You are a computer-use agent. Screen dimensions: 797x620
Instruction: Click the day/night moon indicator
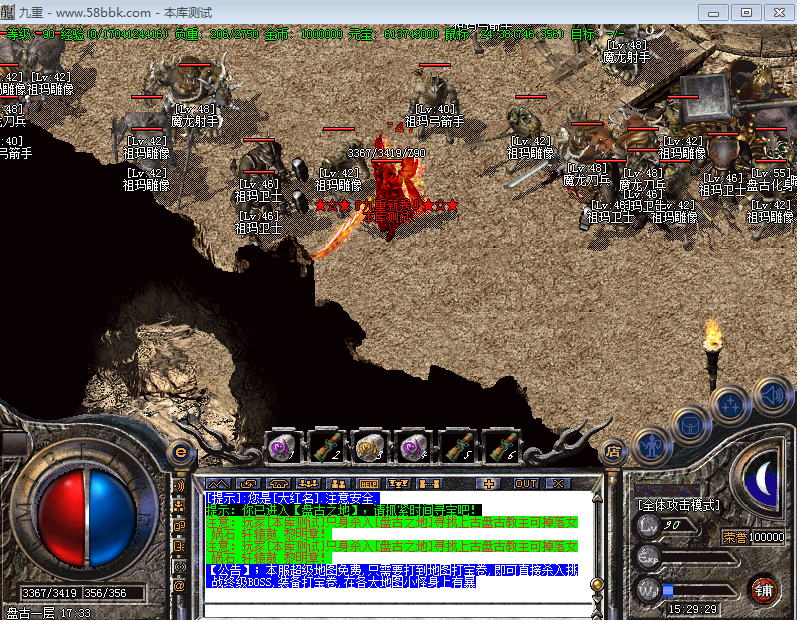click(x=762, y=479)
